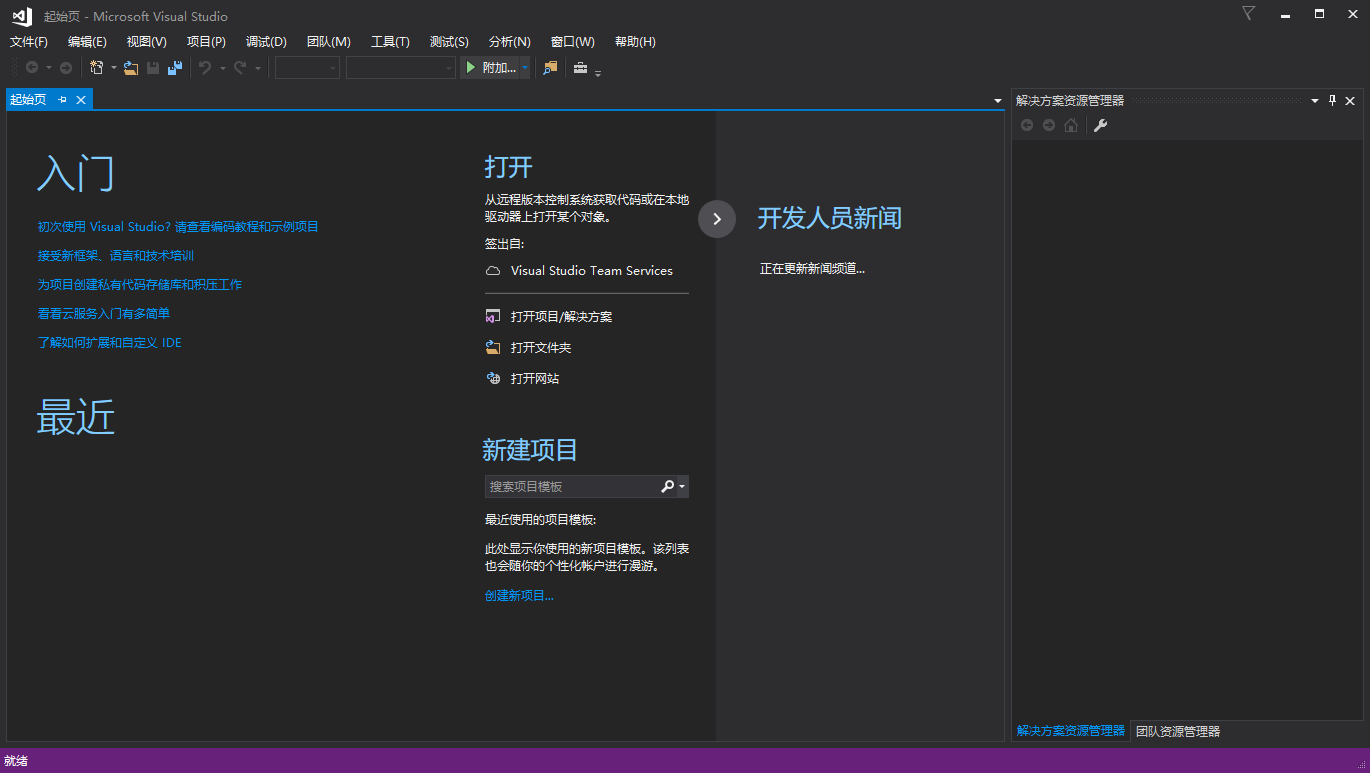Click the Save All toolbar icon
Screen dimensions: 1370x773
175,67
